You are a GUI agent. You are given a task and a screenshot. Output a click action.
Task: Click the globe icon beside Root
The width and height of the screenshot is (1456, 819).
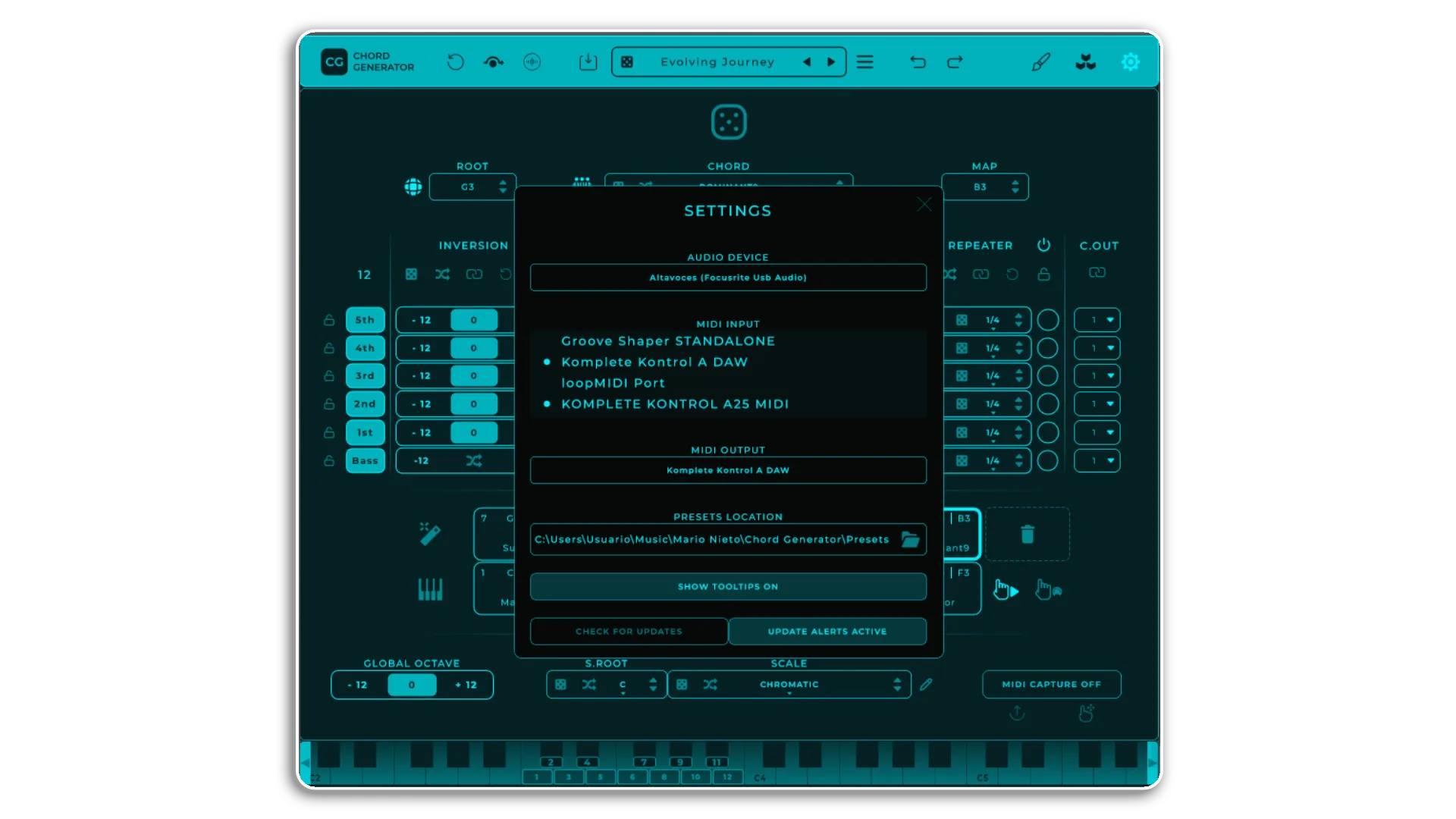413,187
